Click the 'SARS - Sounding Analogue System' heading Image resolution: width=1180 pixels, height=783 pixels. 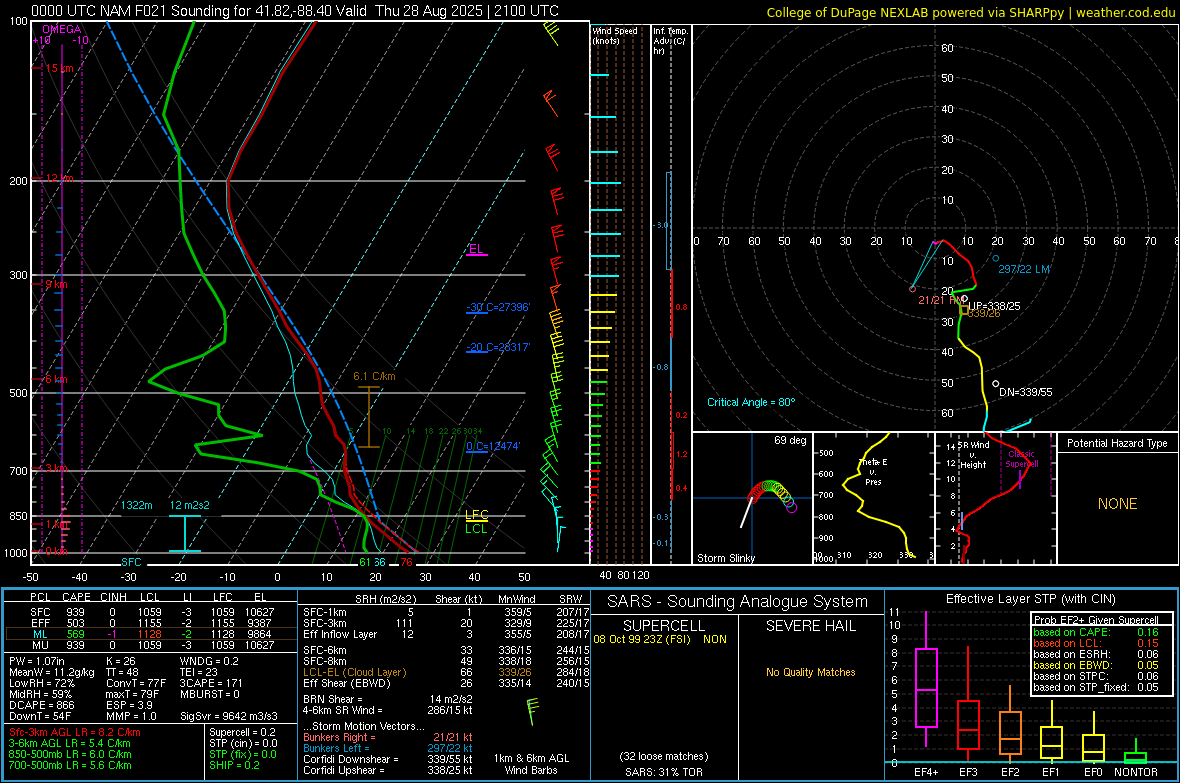click(737, 602)
